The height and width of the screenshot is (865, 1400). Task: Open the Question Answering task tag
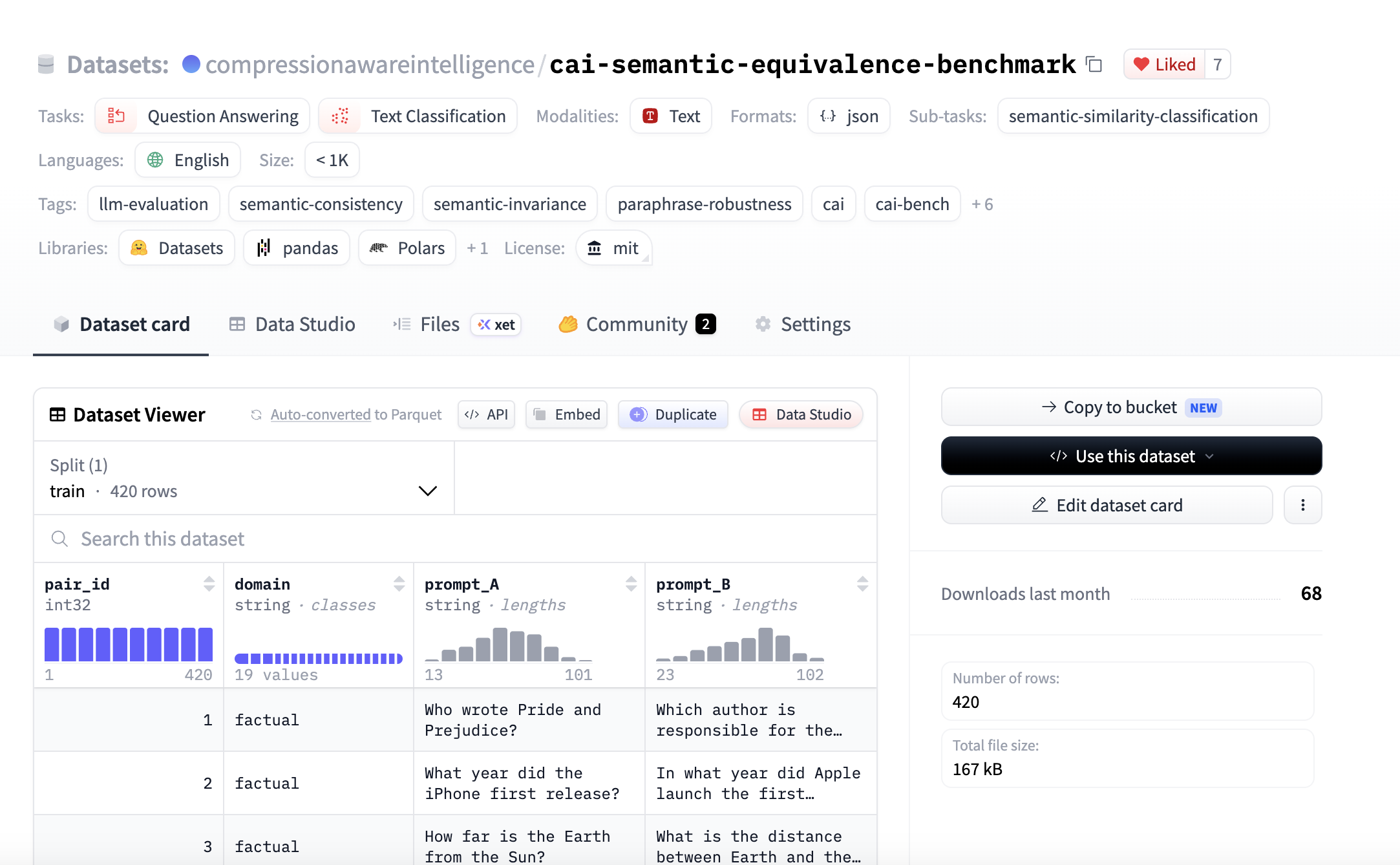click(x=202, y=116)
